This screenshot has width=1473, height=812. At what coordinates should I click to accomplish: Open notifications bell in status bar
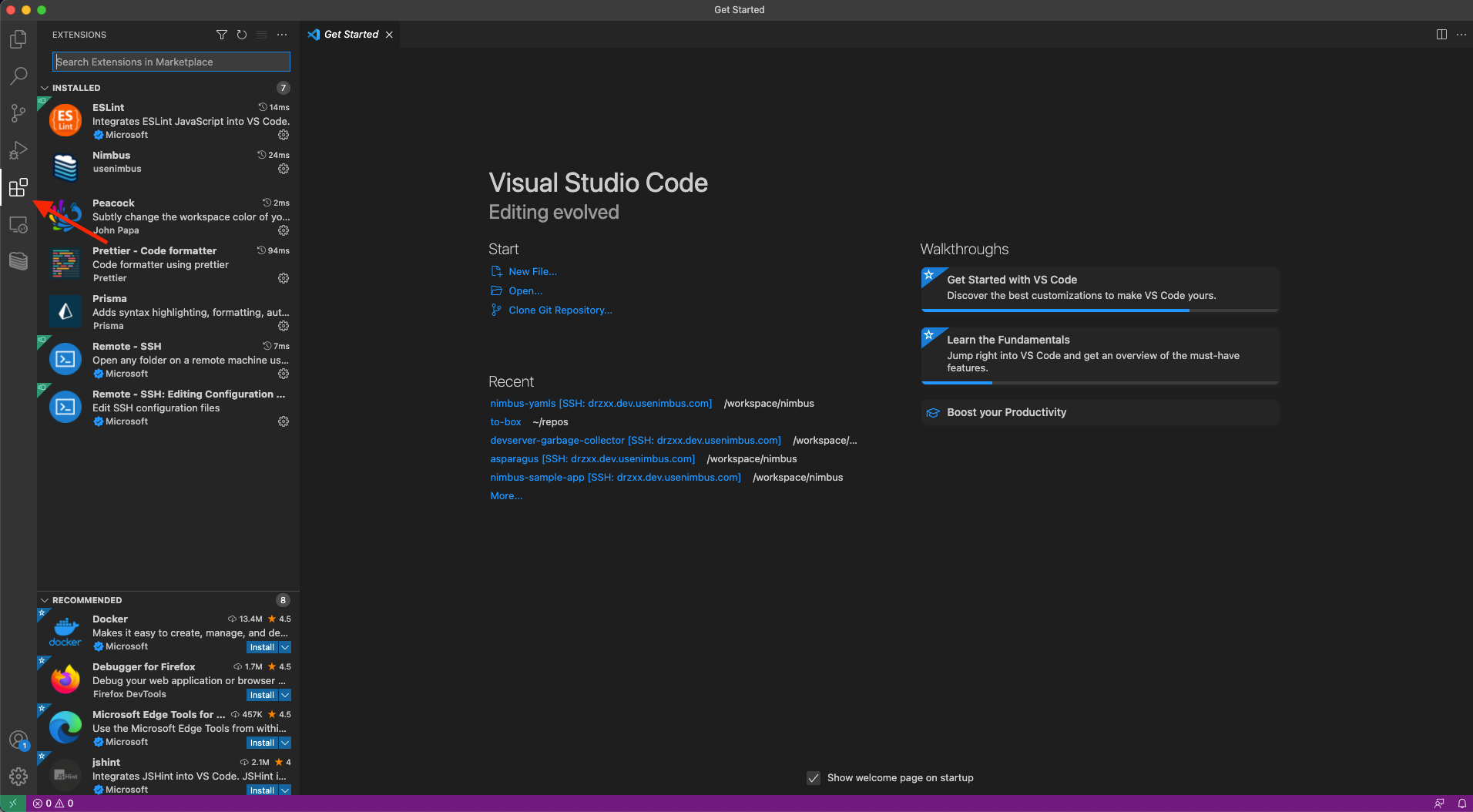click(1461, 804)
